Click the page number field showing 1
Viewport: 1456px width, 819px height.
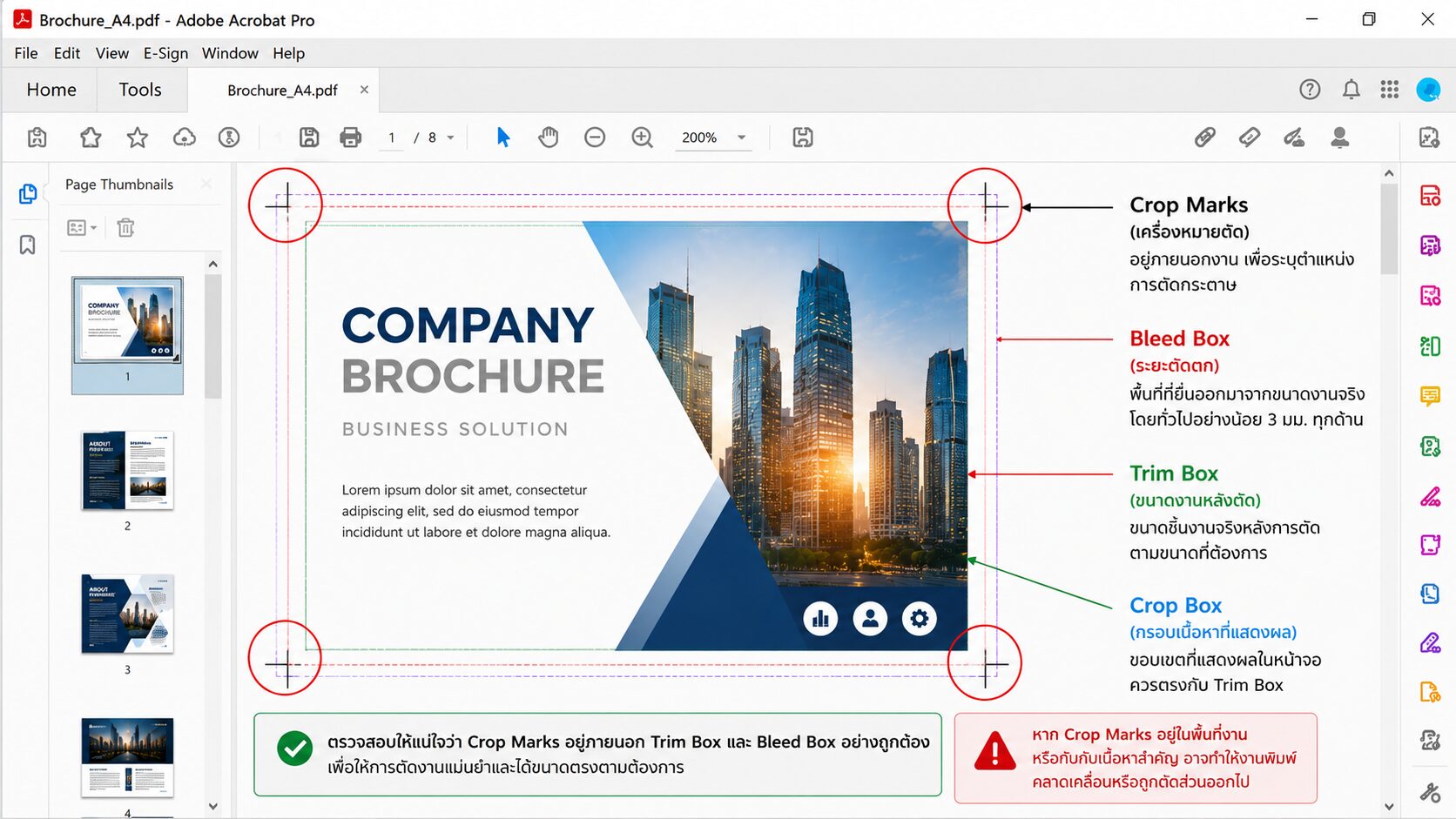pyautogui.click(x=392, y=138)
